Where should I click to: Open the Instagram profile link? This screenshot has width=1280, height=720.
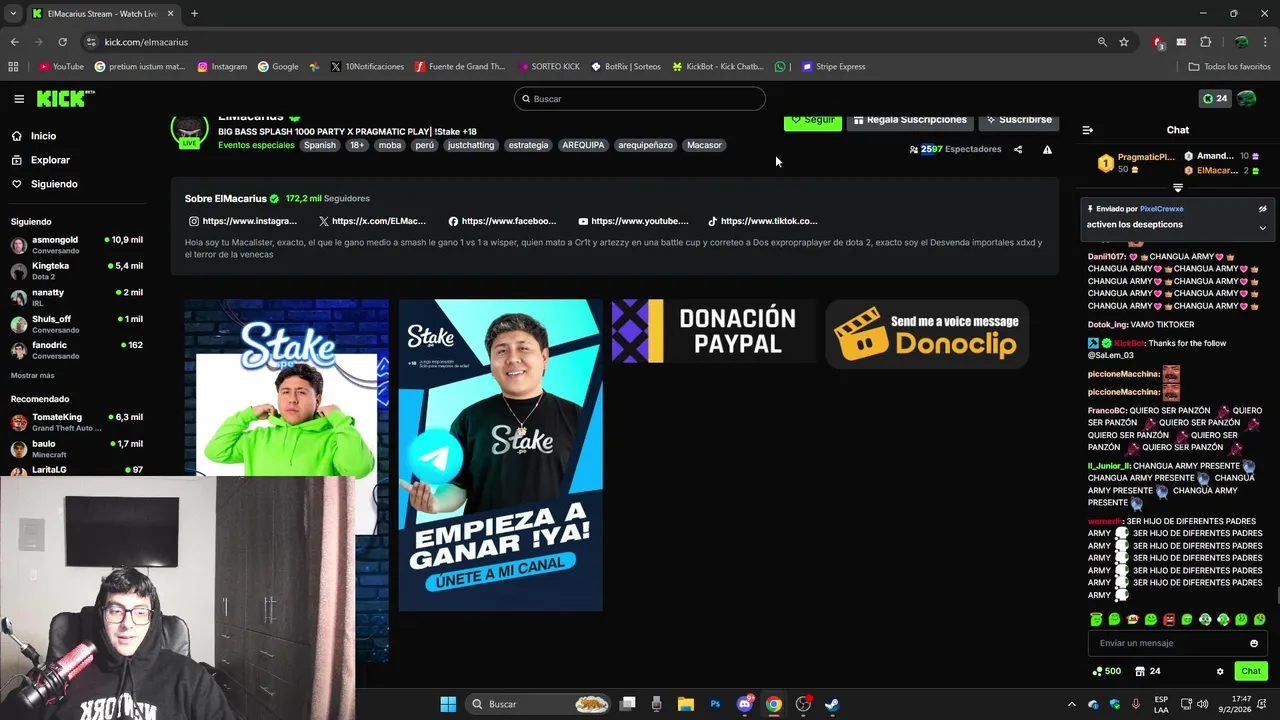tap(243, 221)
